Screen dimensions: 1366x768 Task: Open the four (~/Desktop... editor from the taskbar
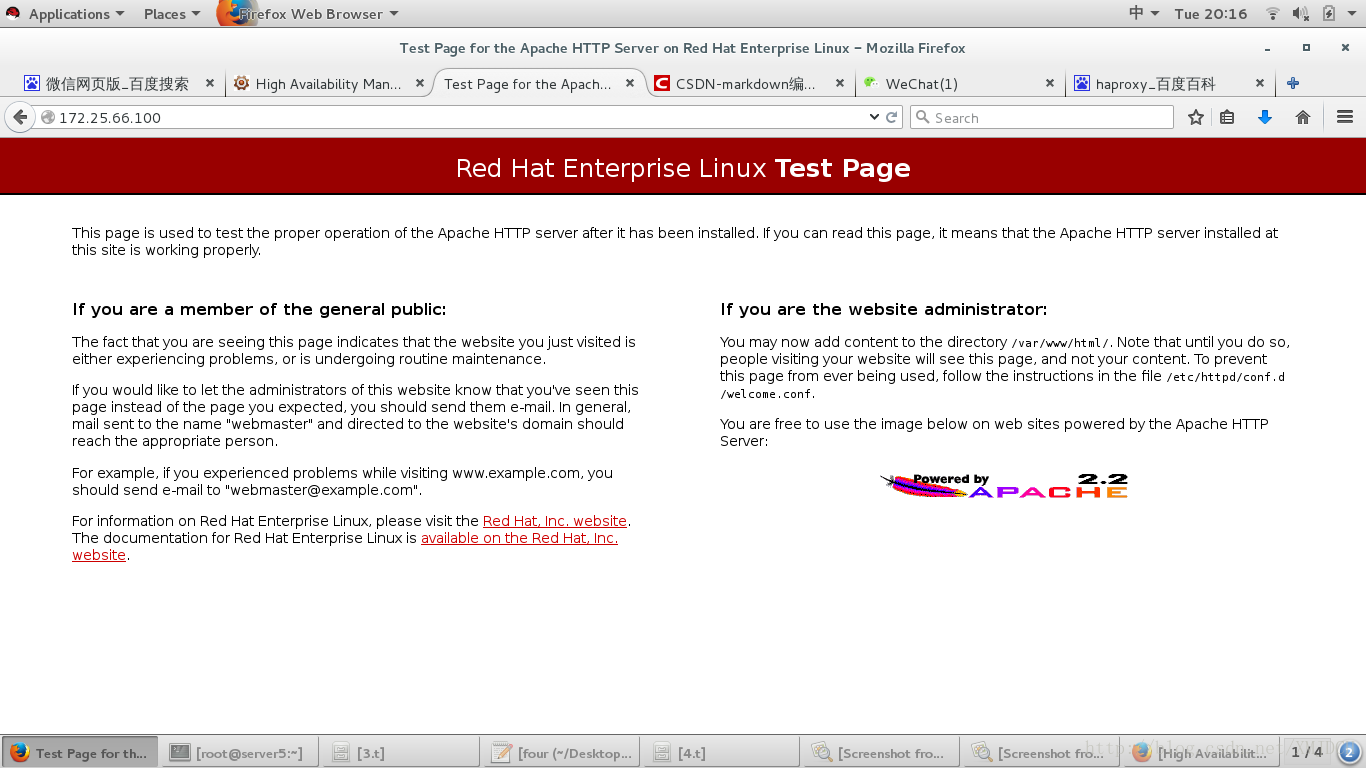pyautogui.click(x=561, y=752)
